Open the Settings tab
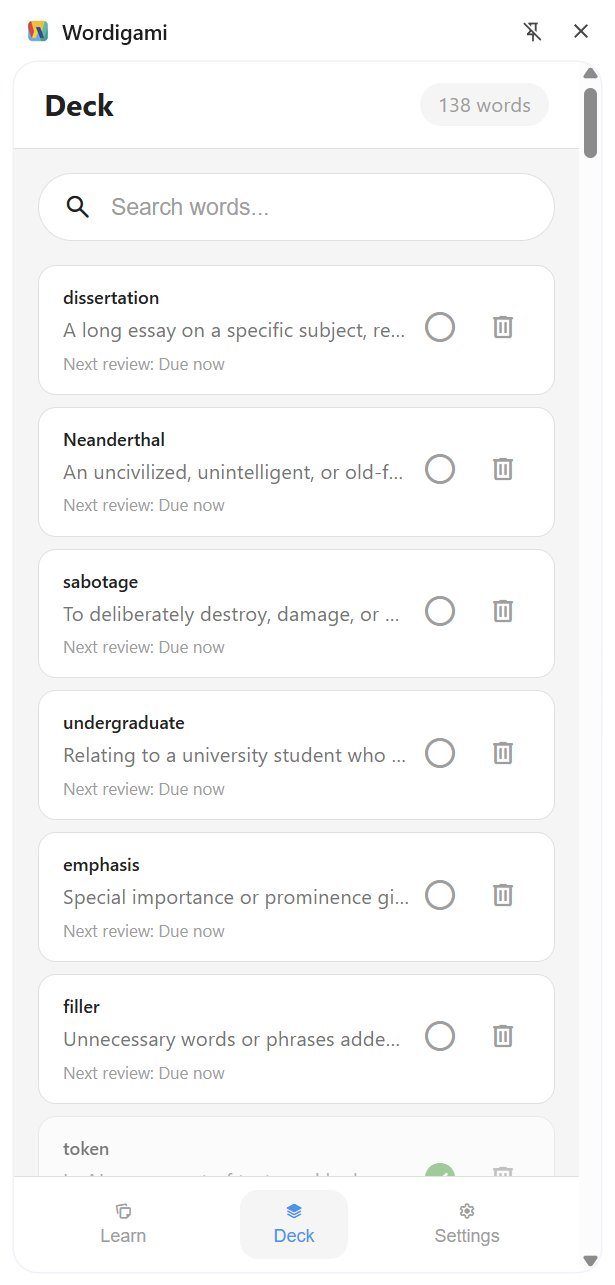This screenshot has width=615, height=1285. (467, 1224)
